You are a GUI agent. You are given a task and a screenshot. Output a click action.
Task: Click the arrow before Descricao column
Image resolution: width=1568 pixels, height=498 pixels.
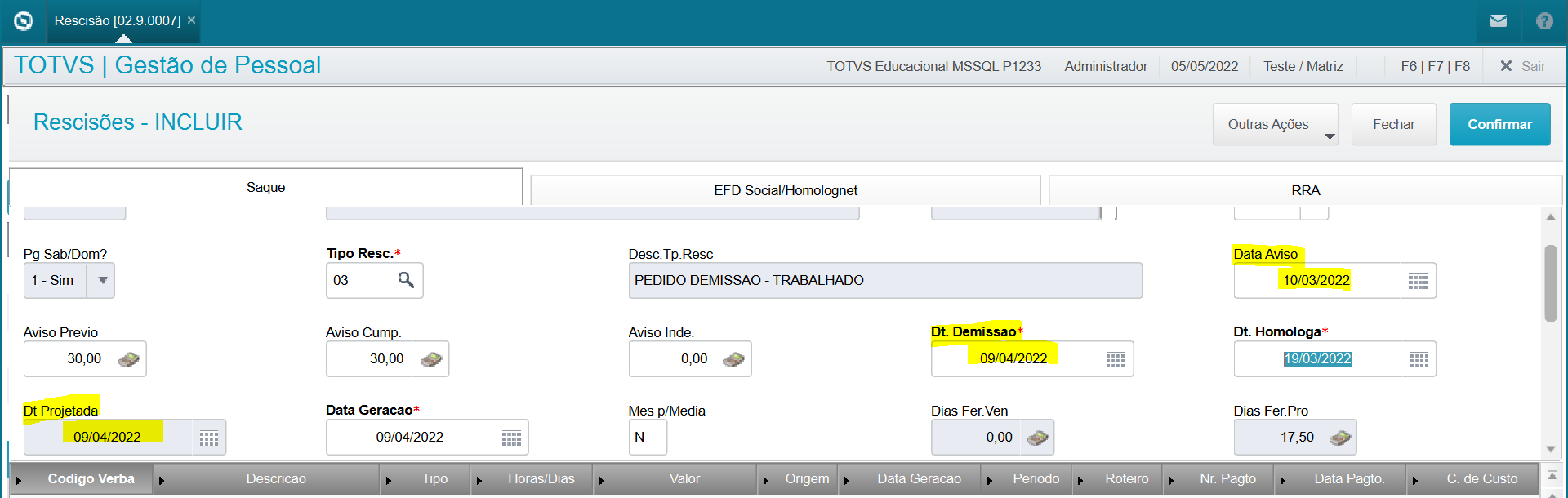point(162,480)
